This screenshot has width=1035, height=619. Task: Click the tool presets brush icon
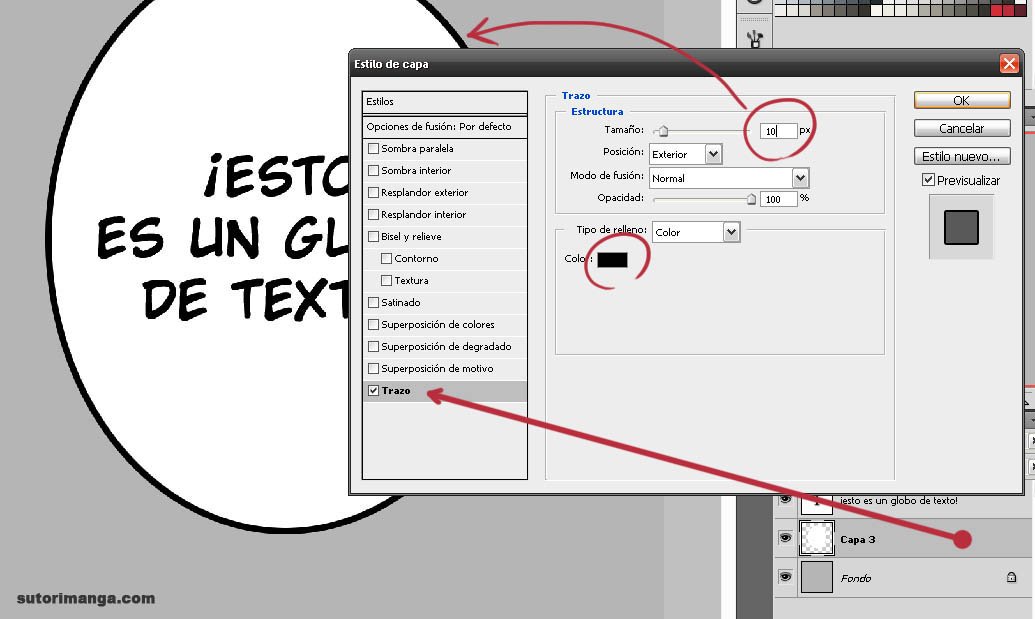[754, 38]
